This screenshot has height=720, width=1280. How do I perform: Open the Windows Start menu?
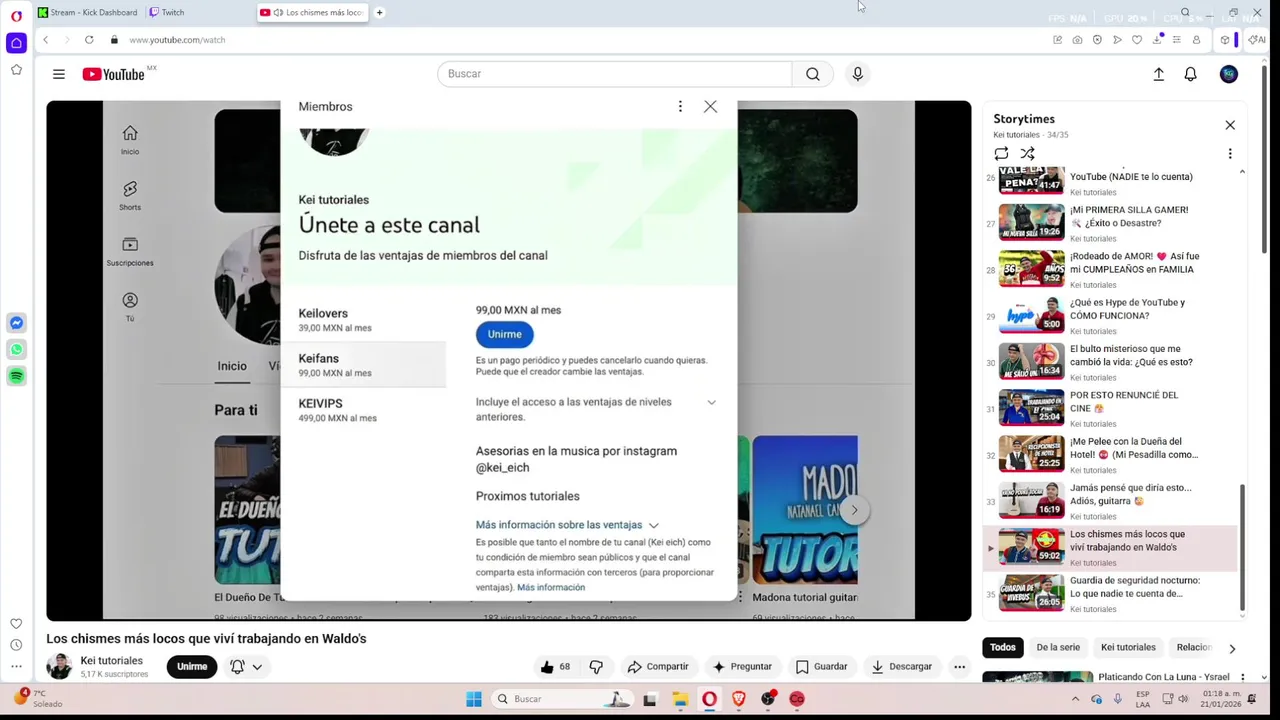coord(474,699)
